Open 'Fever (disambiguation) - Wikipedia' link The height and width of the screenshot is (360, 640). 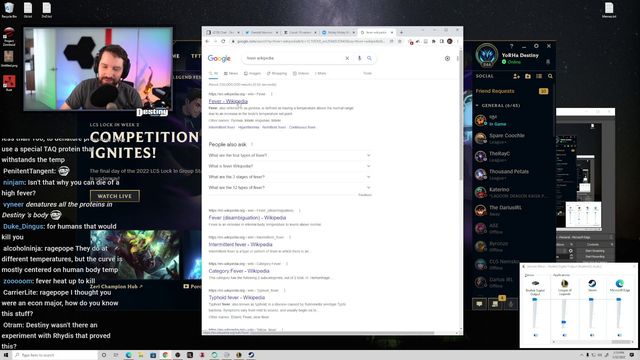click(247, 218)
